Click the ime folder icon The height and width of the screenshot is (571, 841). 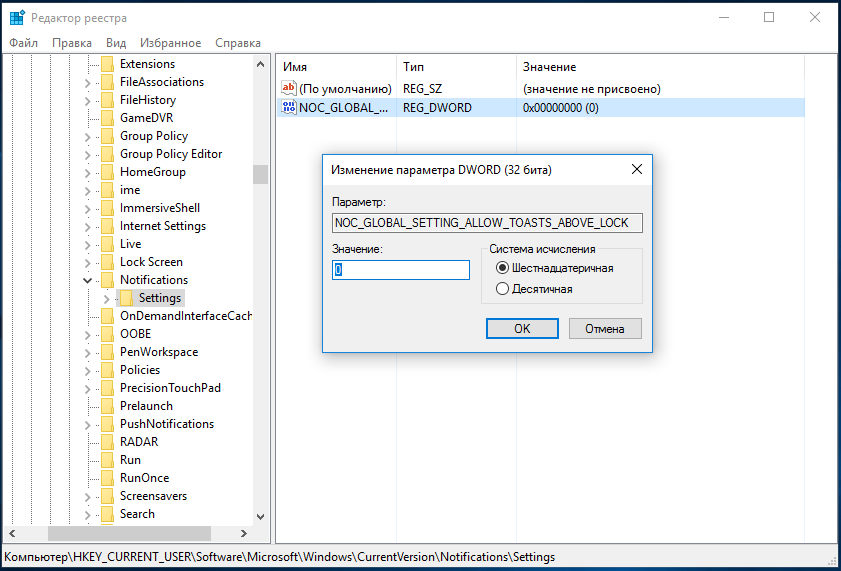pos(107,190)
